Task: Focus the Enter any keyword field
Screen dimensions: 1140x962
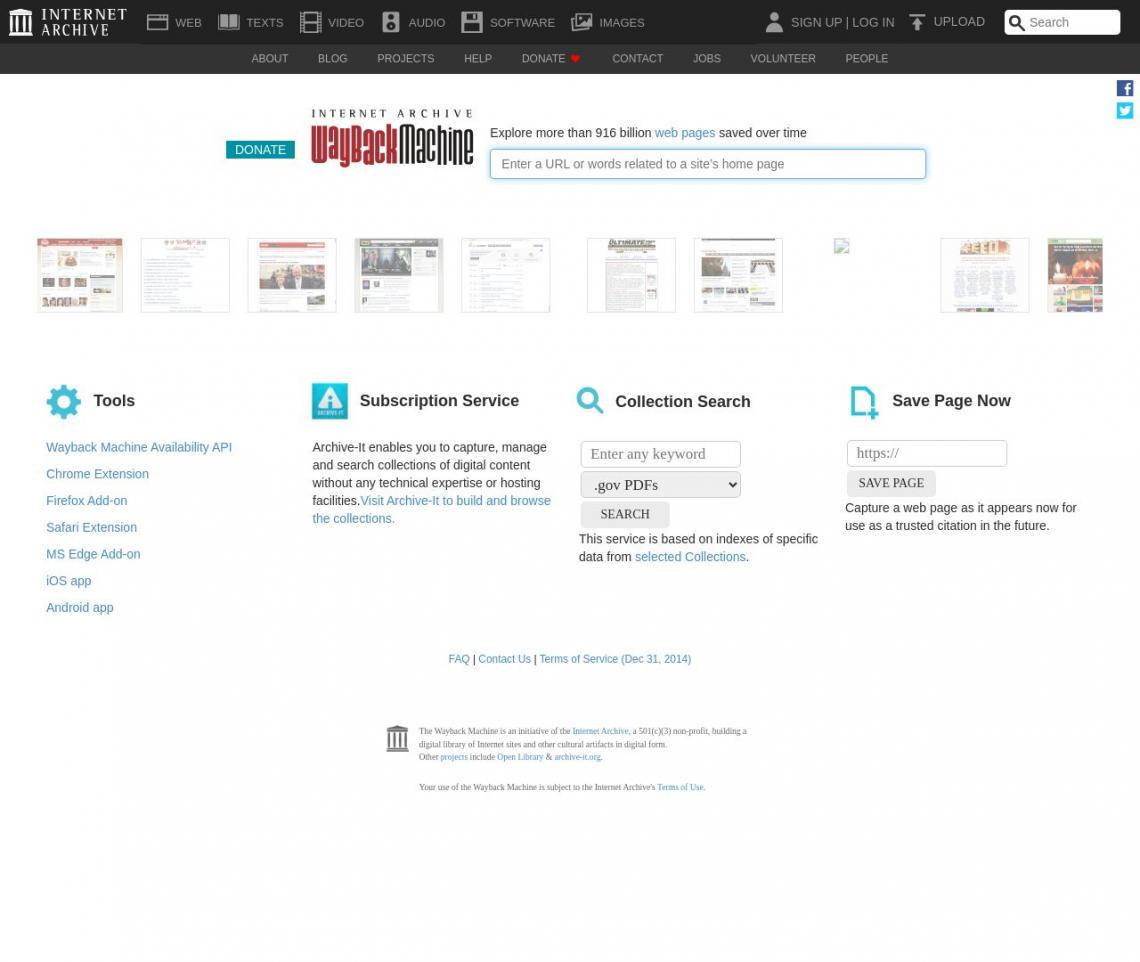Action: [660, 454]
